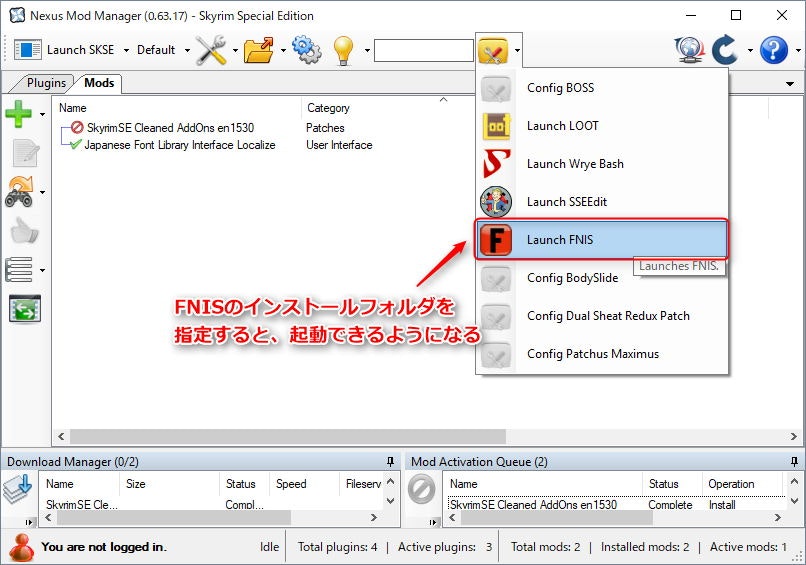Click the thumbs up endorse icon
The width and height of the screenshot is (806, 565).
pyautogui.click(x=24, y=231)
